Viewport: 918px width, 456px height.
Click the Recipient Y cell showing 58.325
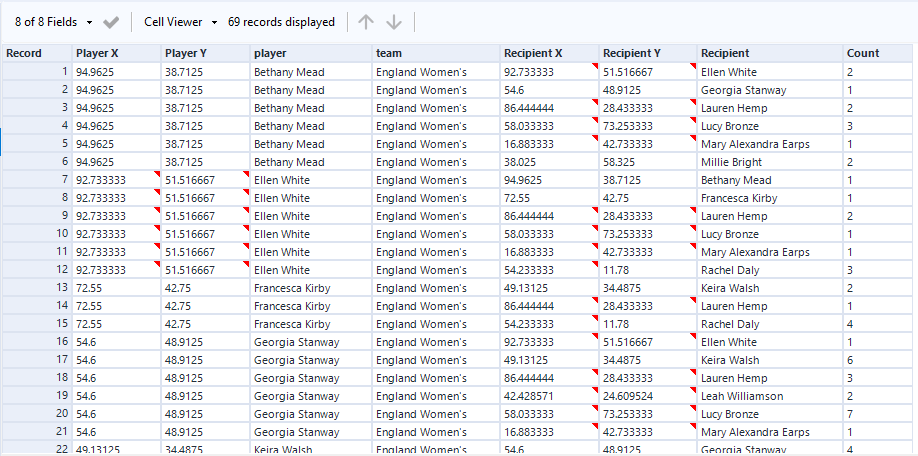(x=647, y=162)
